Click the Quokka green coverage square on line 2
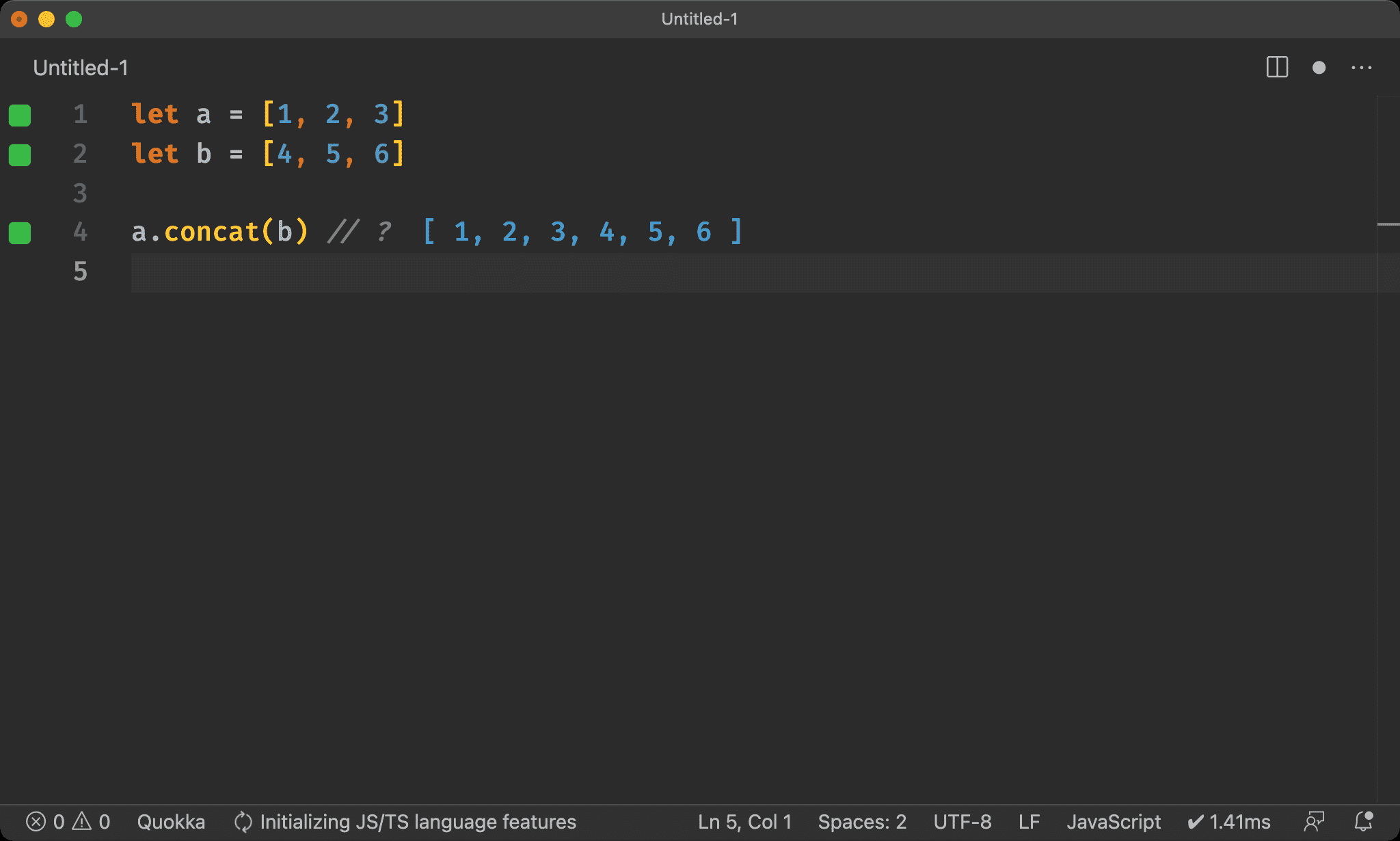Screen dimensions: 1400x841 [20, 155]
